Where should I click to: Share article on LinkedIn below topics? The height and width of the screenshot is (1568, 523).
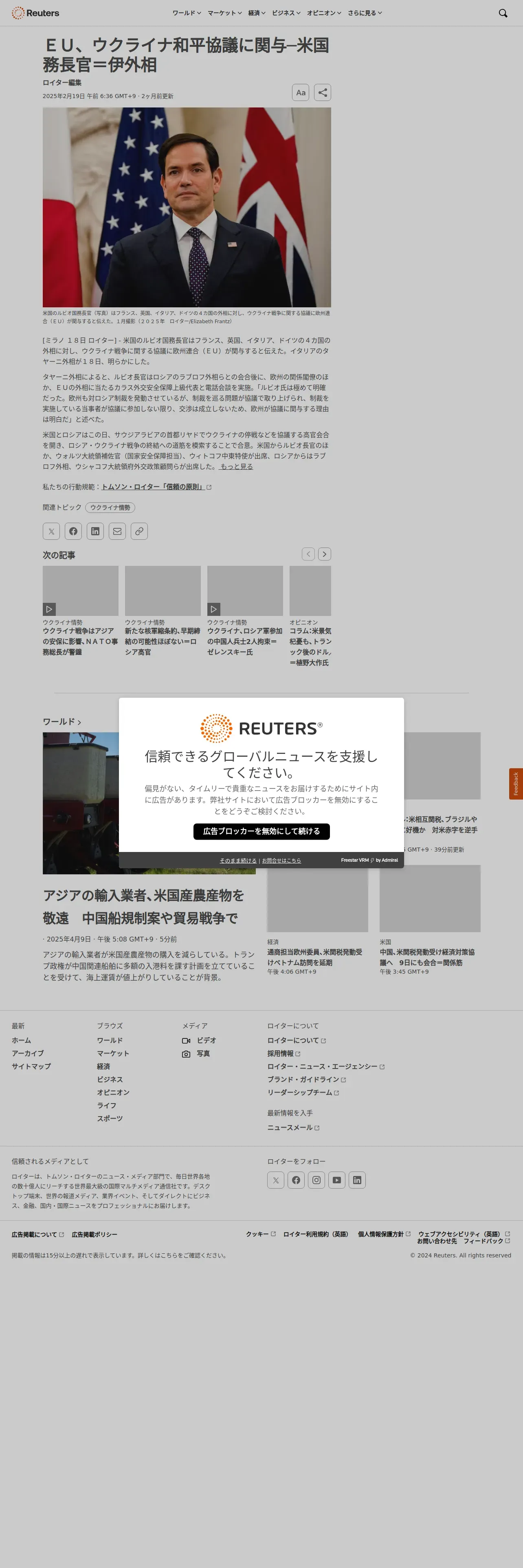pyautogui.click(x=95, y=531)
